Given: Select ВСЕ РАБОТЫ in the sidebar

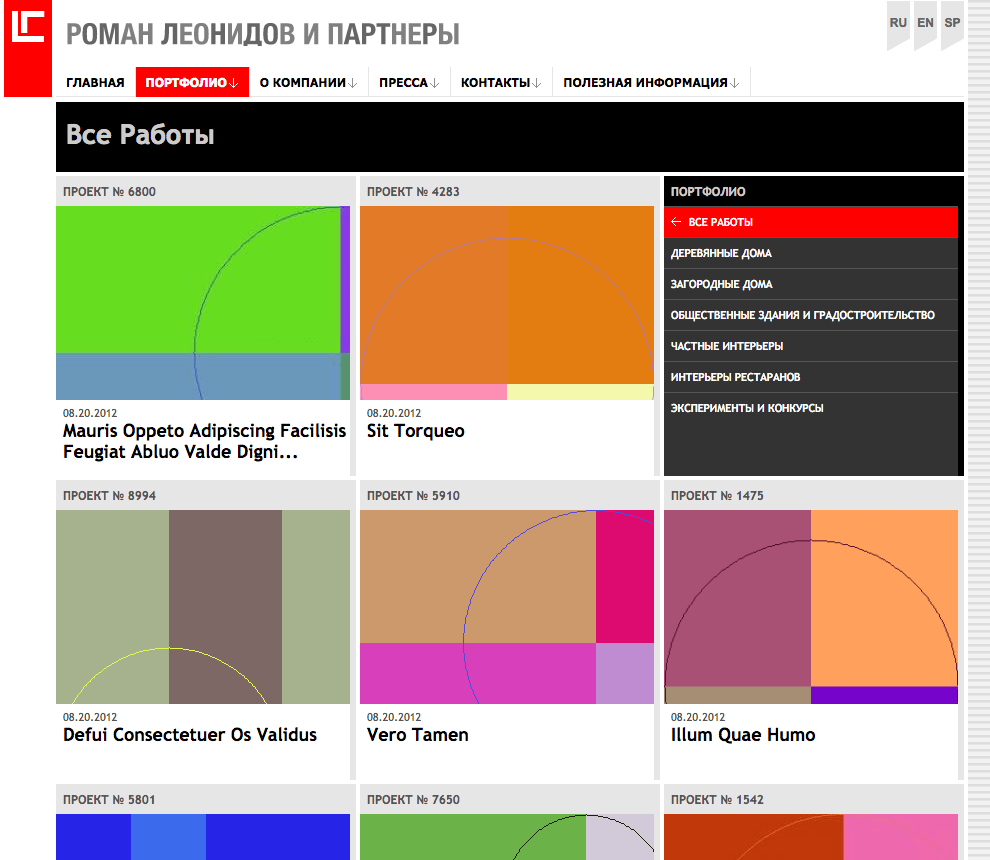Looking at the screenshot, I should coord(811,222).
